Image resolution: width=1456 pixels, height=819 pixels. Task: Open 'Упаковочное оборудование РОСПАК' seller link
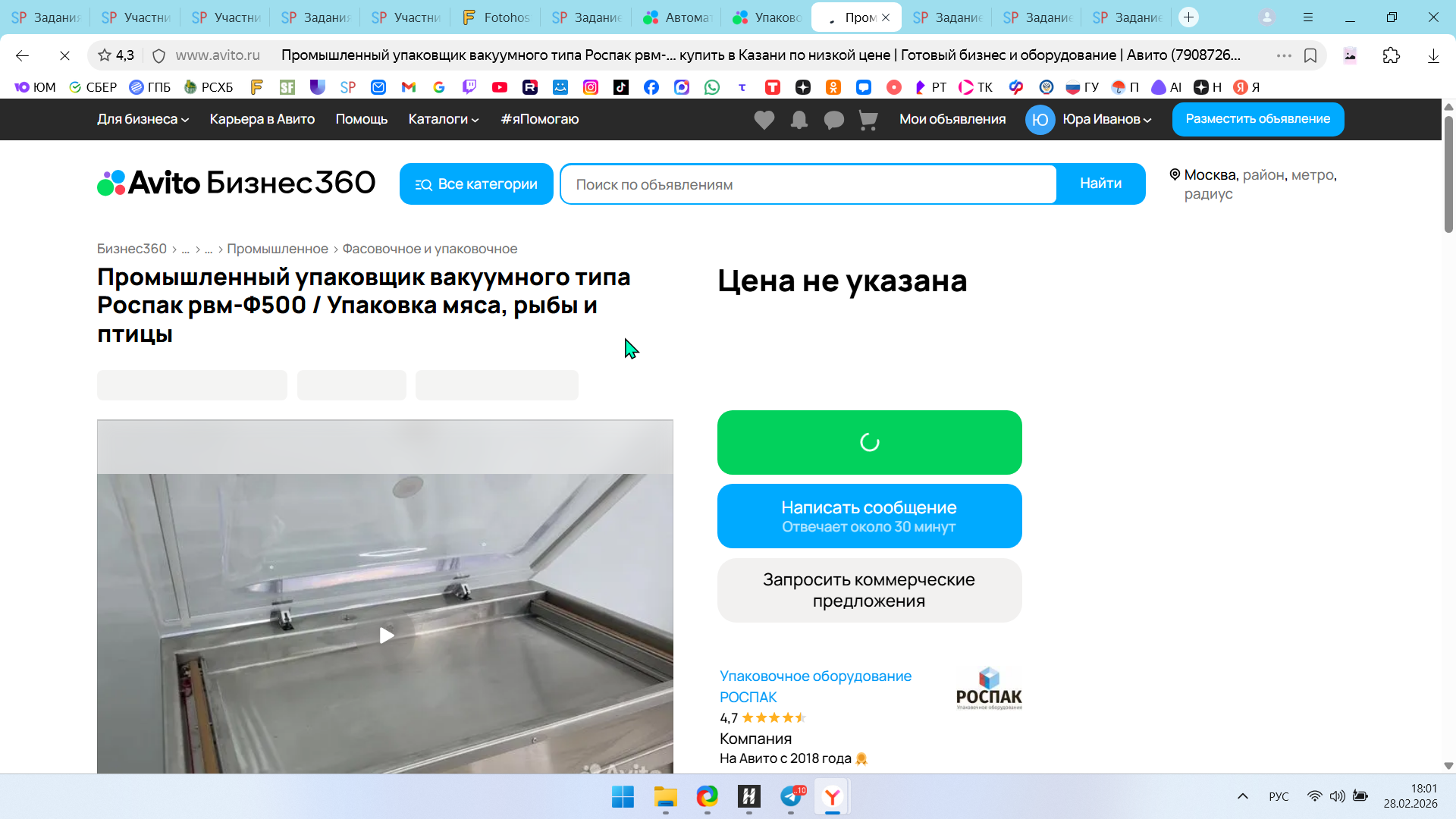pyautogui.click(x=814, y=686)
